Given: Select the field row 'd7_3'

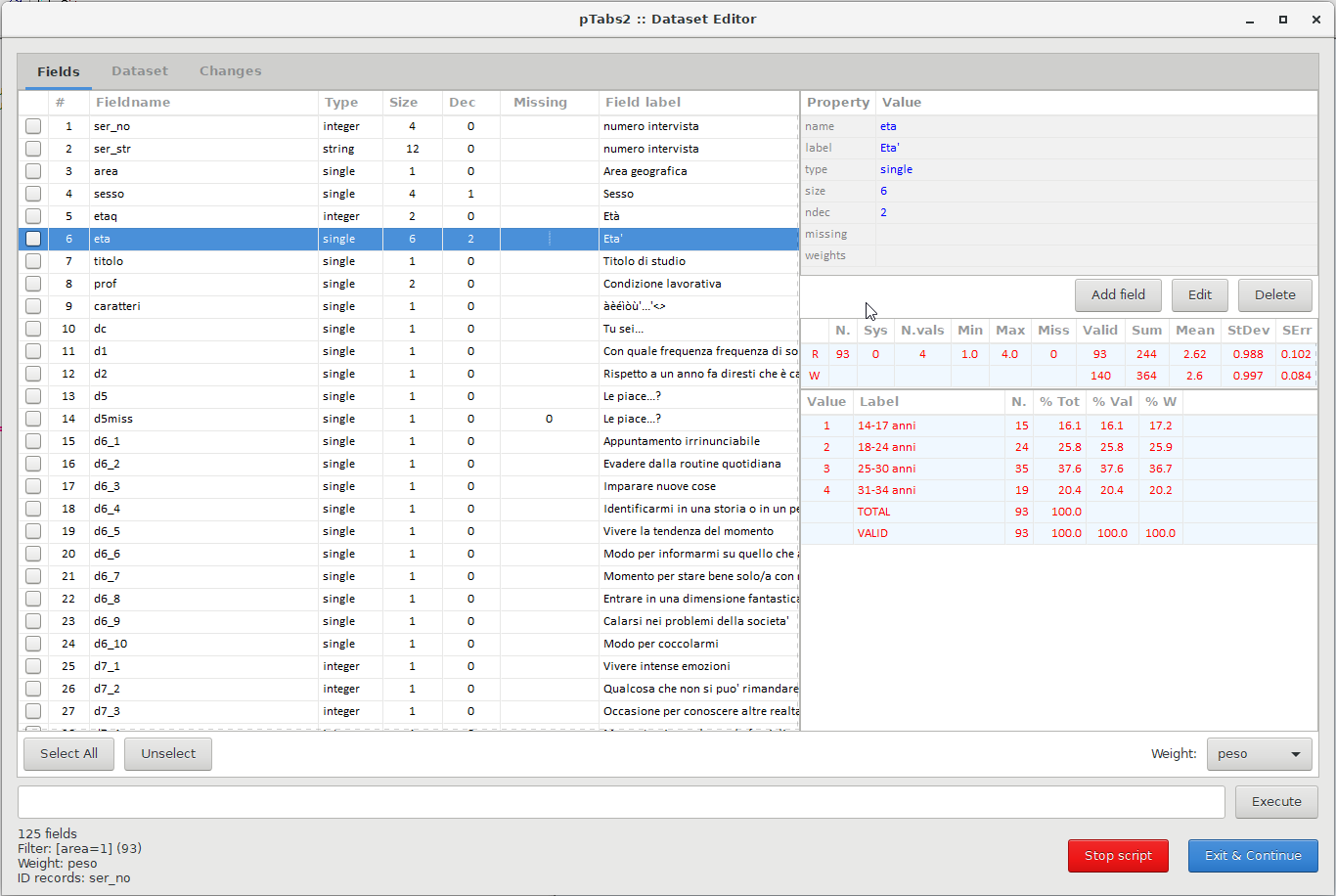Looking at the screenshot, I should point(409,711).
